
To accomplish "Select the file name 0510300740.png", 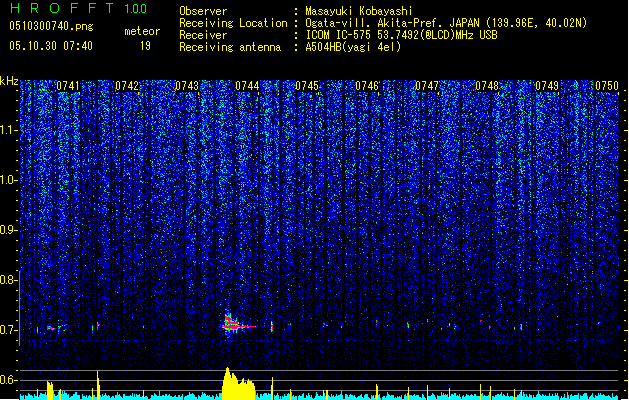I will [51, 27].
